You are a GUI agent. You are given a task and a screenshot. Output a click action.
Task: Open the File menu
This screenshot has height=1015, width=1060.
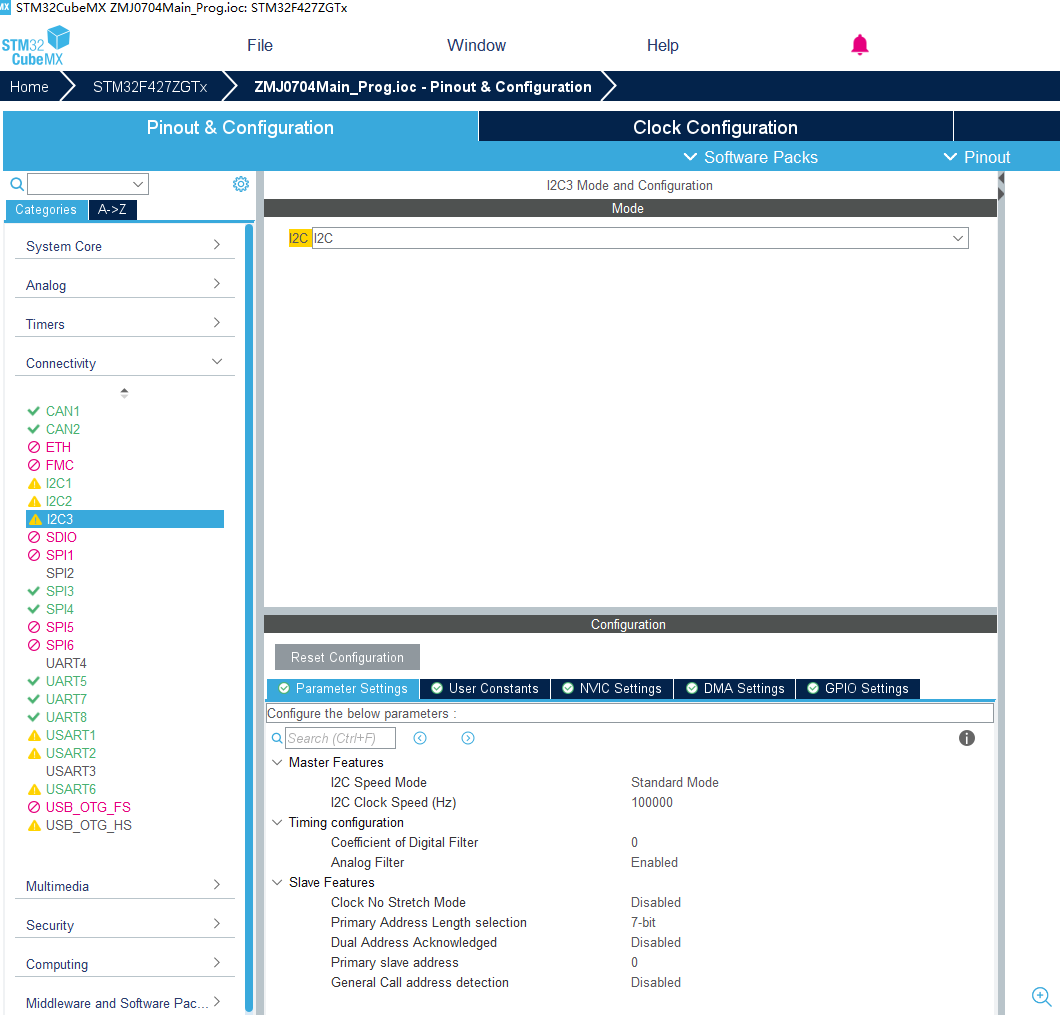[260, 45]
